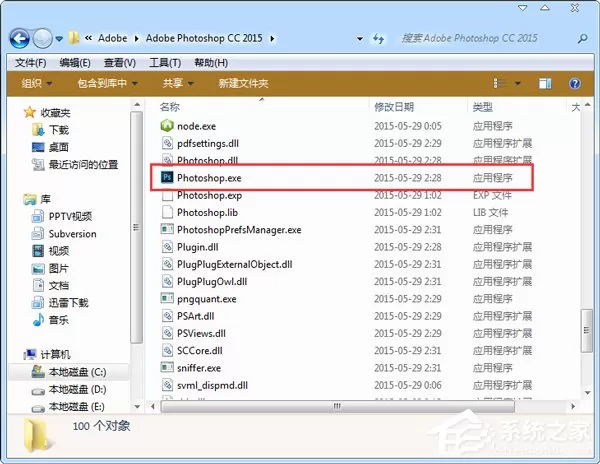The image size is (600, 464).
Task: Select pdfsettings.dll file icon
Action: point(167,143)
